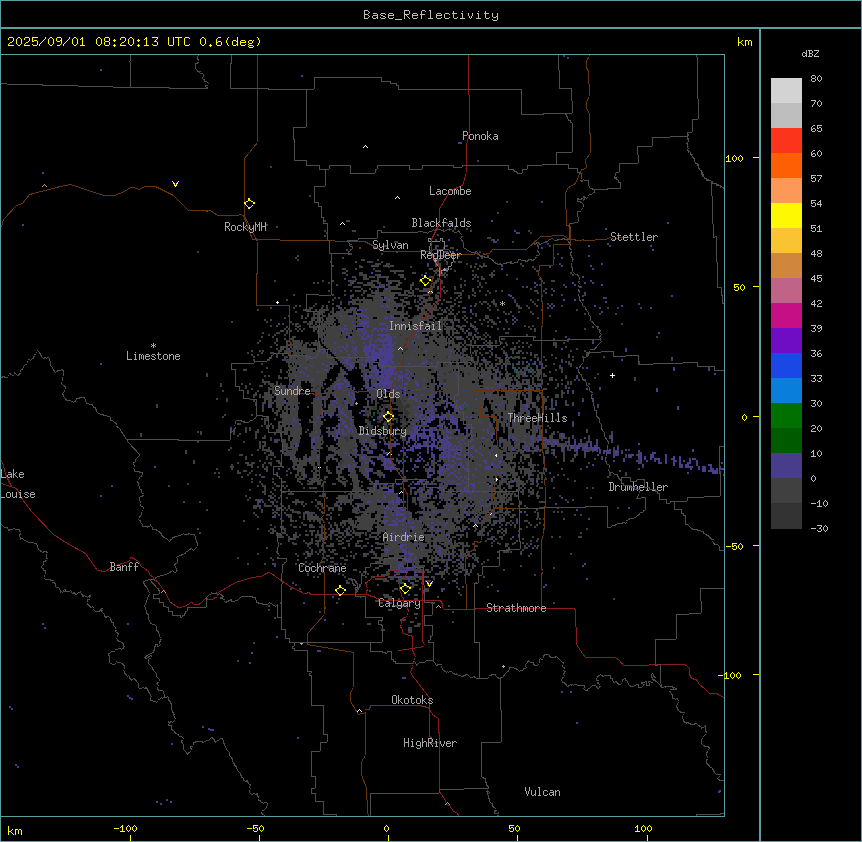
Task: Click the Calgary city label
Action: (399, 603)
